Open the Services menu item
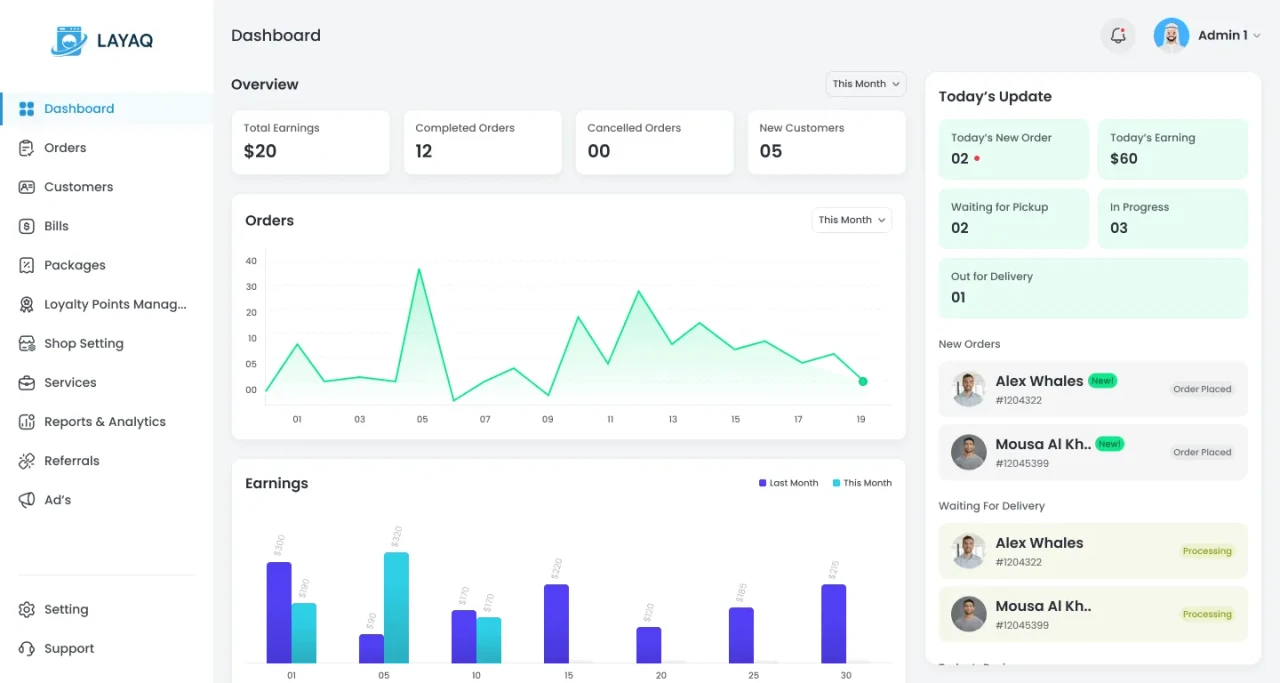The height and width of the screenshot is (683, 1280). tap(70, 382)
